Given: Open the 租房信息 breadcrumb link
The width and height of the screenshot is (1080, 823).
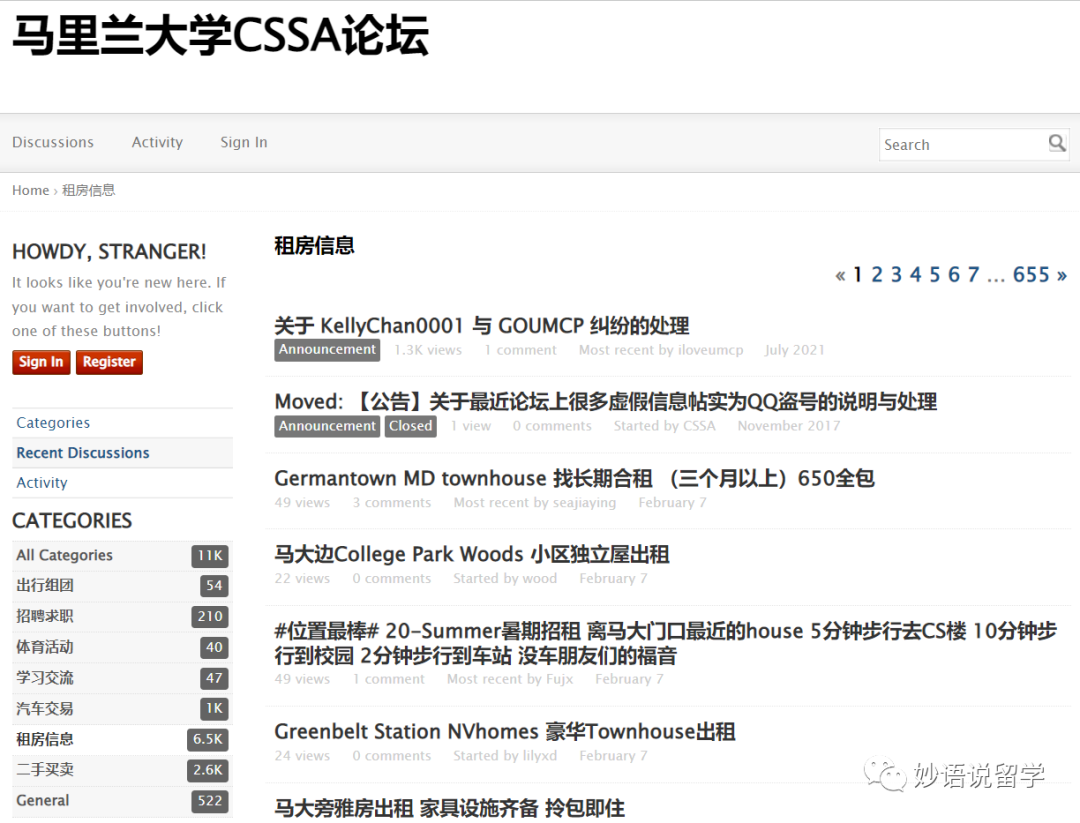Looking at the screenshot, I should (x=89, y=190).
